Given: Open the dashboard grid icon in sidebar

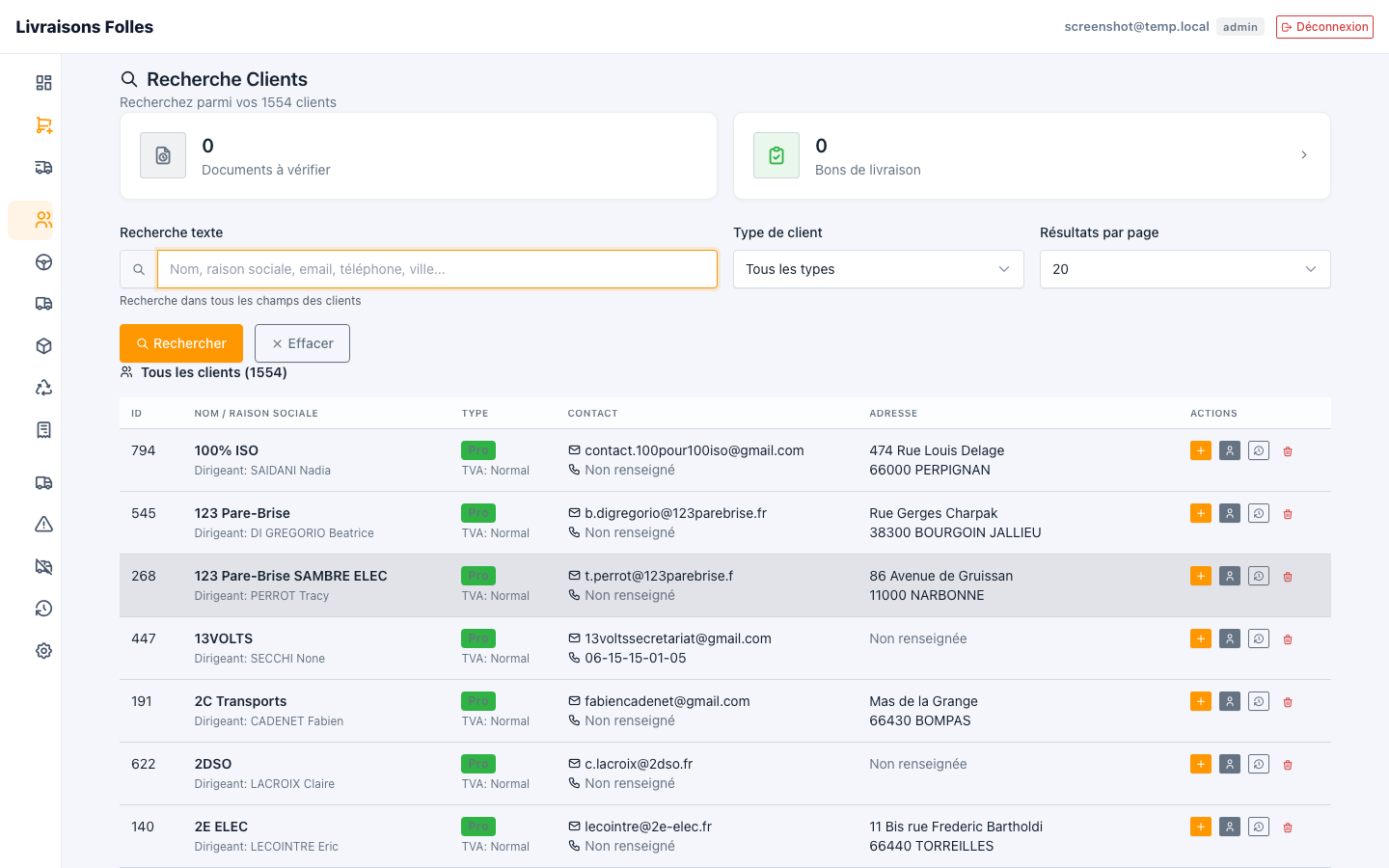Looking at the screenshot, I should tap(43, 83).
